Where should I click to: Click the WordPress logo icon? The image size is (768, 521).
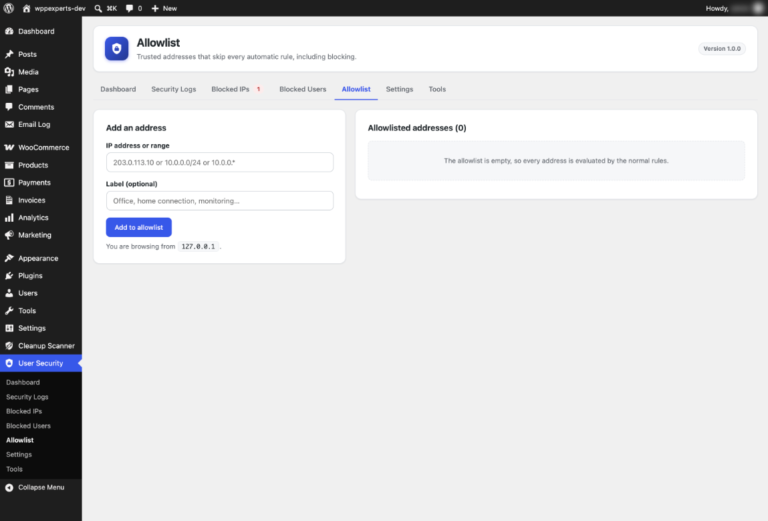pyautogui.click(x=9, y=8)
